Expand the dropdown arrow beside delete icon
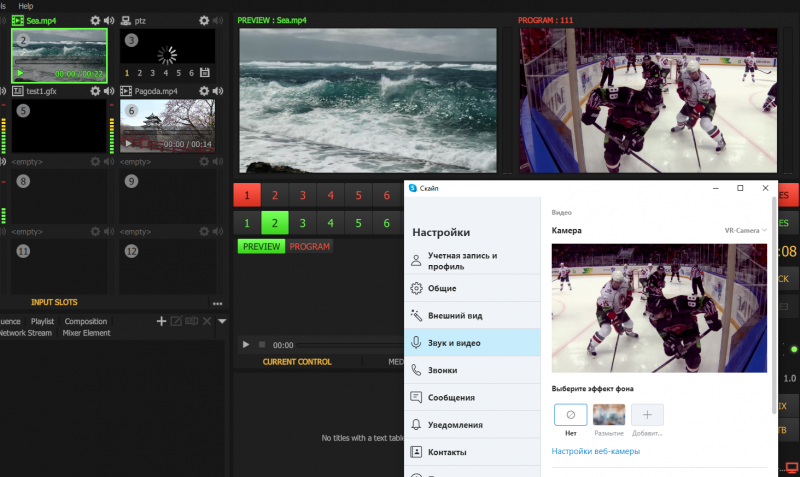 (x=222, y=321)
